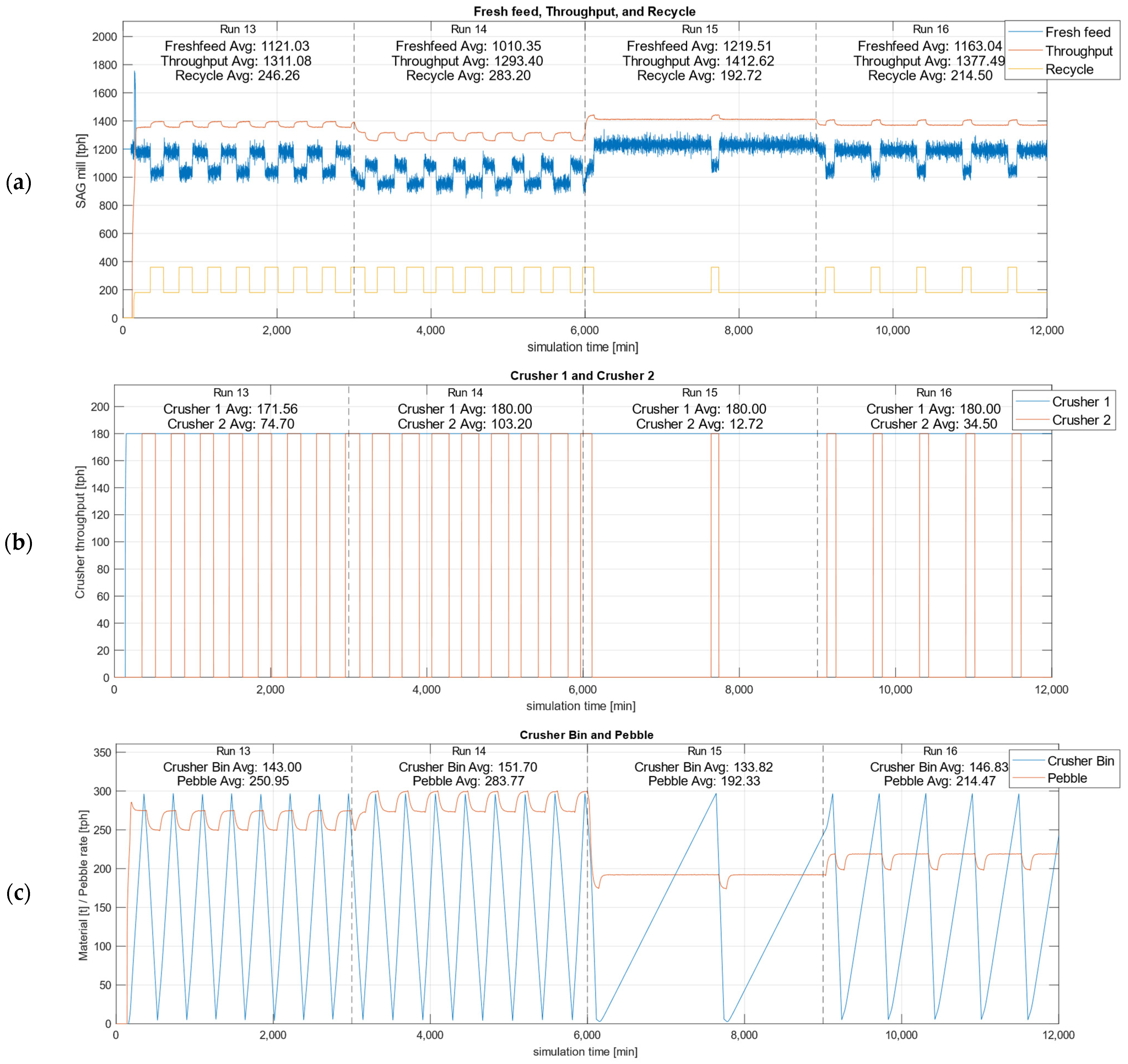Click the Run 16 Pebble Avg 214.47 text
This screenshot has width=1128, height=1064.
point(939,781)
